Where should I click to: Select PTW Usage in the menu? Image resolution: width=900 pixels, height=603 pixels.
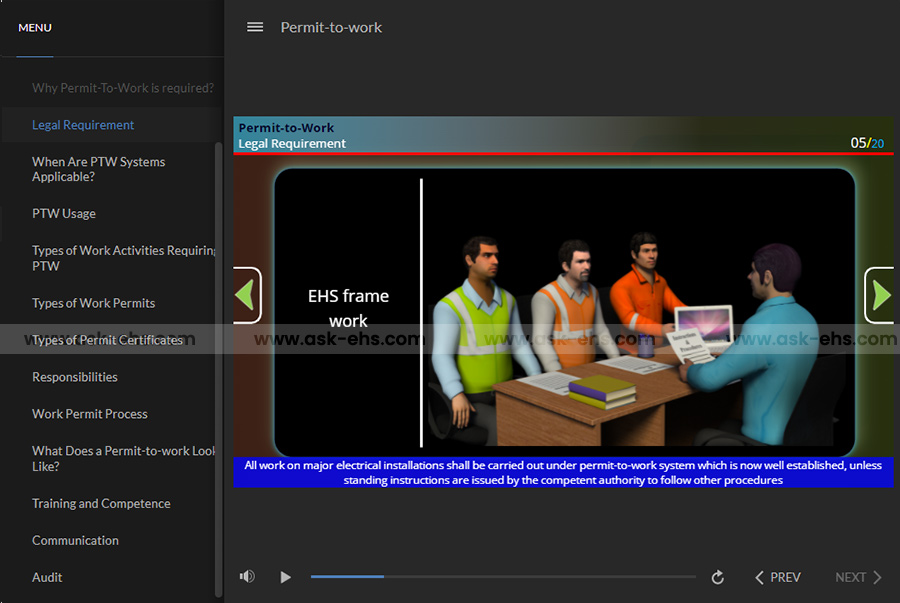click(x=64, y=213)
